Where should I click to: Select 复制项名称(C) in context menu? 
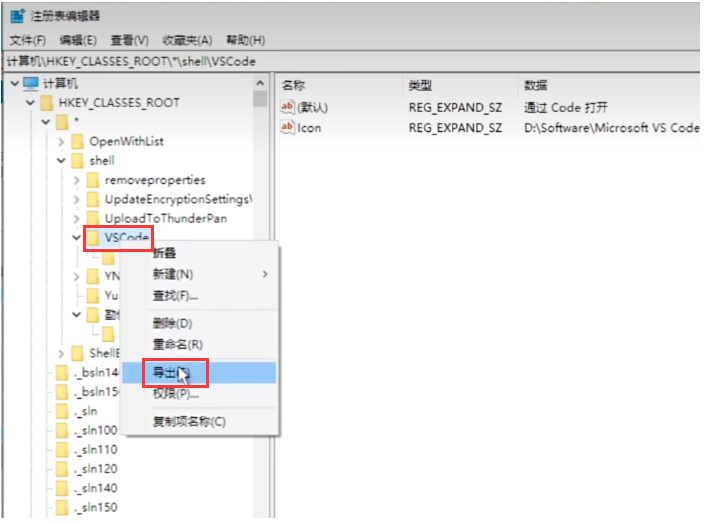pos(189,421)
